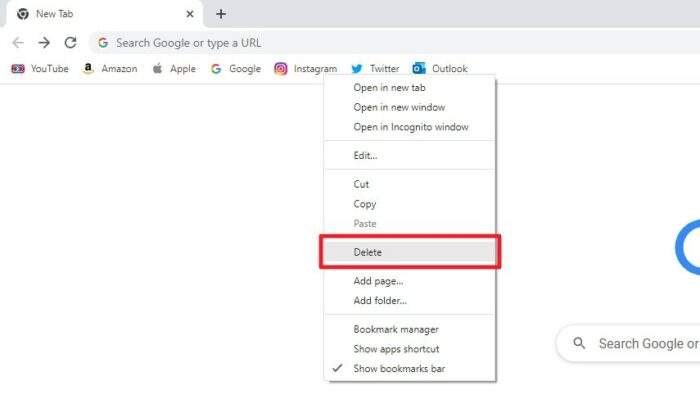
Task: Close the New Tab tab
Action: [190, 14]
